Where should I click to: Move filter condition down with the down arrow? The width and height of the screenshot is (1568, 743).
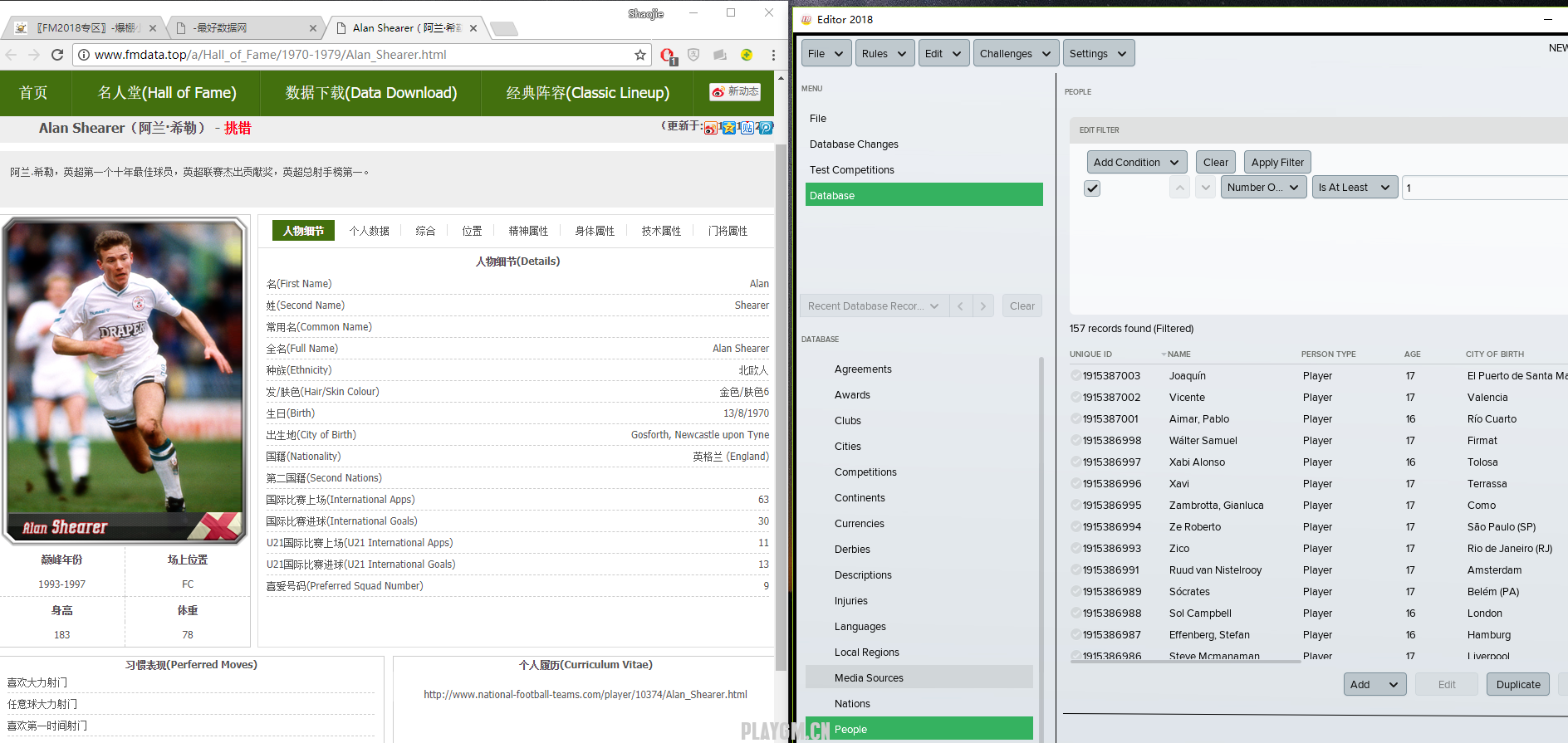[1206, 188]
